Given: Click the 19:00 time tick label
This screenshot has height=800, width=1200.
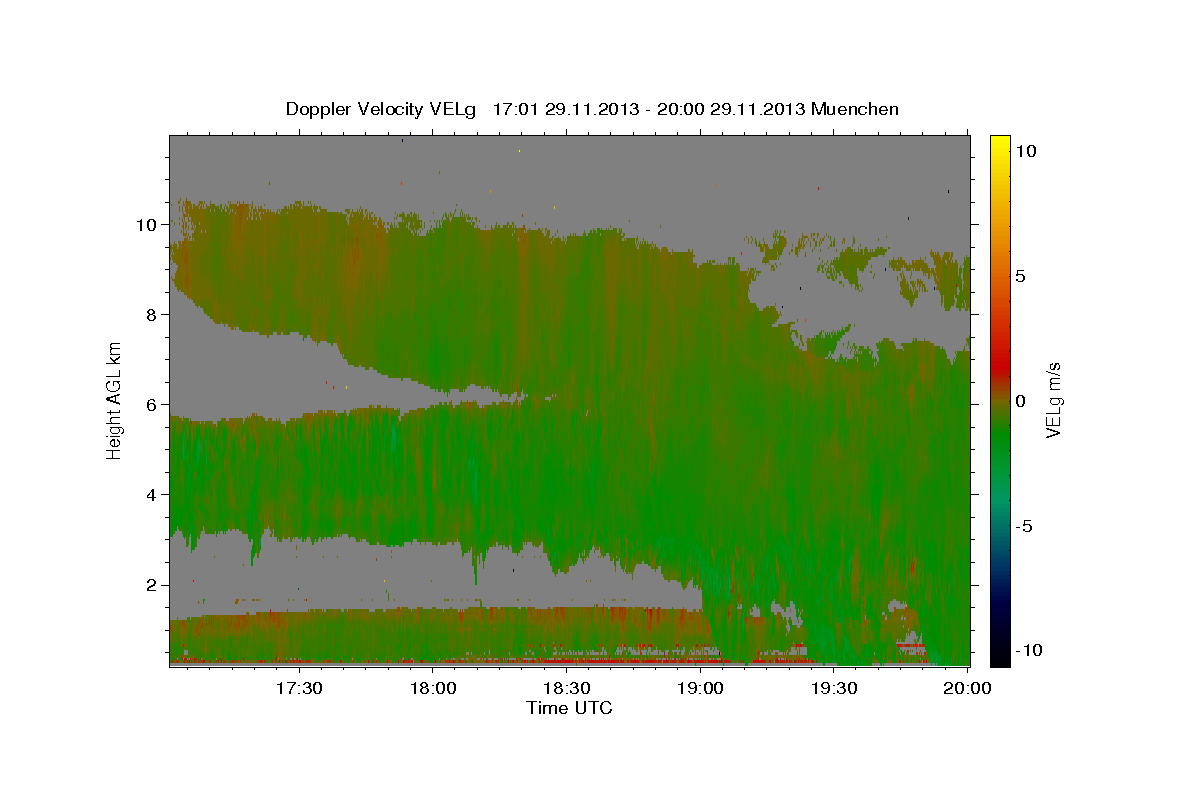Looking at the screenshot, I should pos(700,688).
